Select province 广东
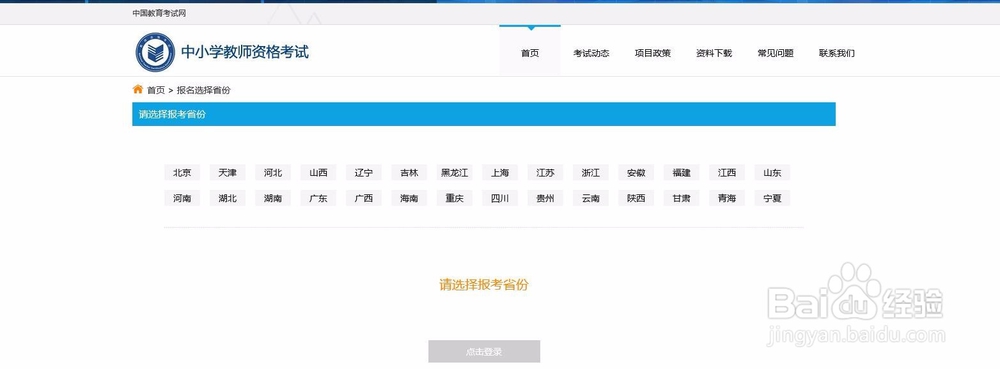This screenshot has width=1000, height=369. [x=318, y=198]
